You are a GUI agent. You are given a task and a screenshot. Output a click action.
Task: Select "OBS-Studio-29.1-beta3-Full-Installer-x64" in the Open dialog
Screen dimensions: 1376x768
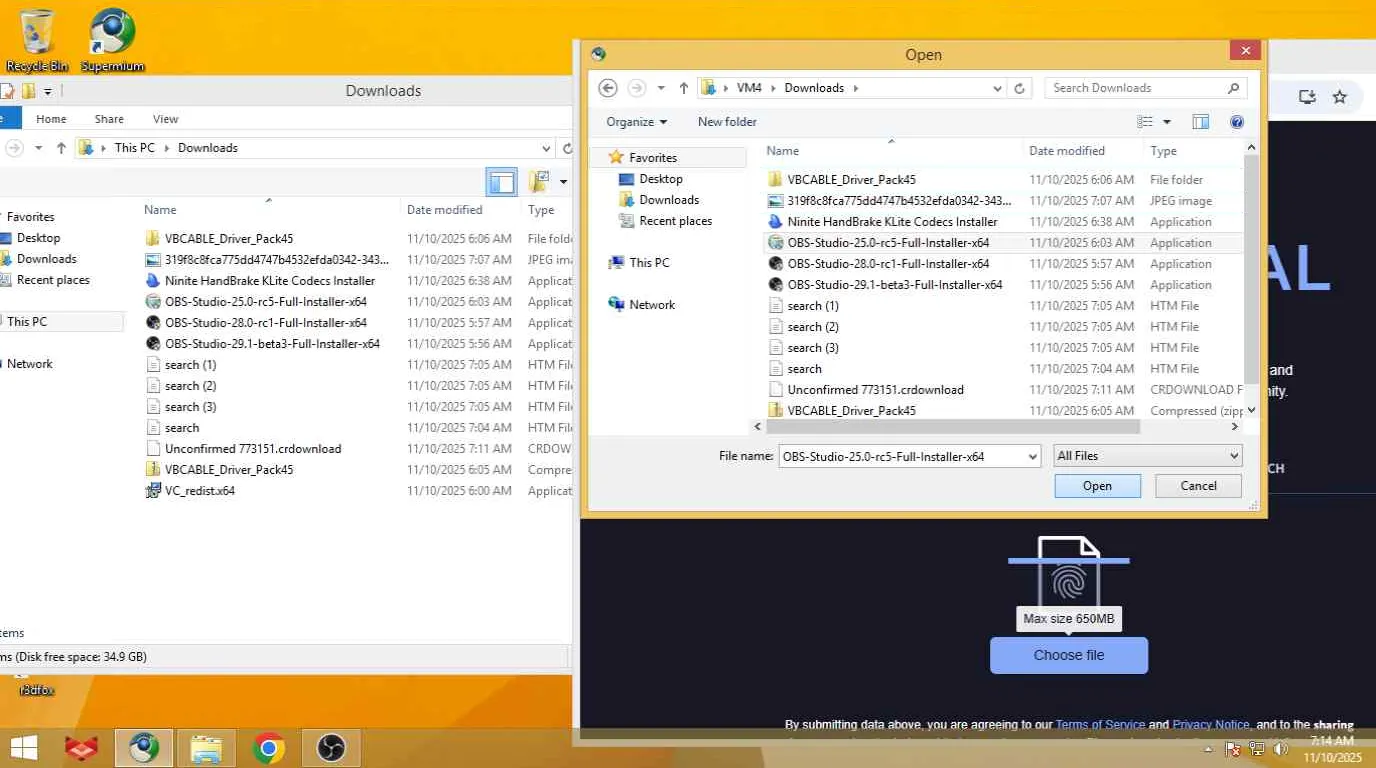pyautogui.click(x=895, y=285)
